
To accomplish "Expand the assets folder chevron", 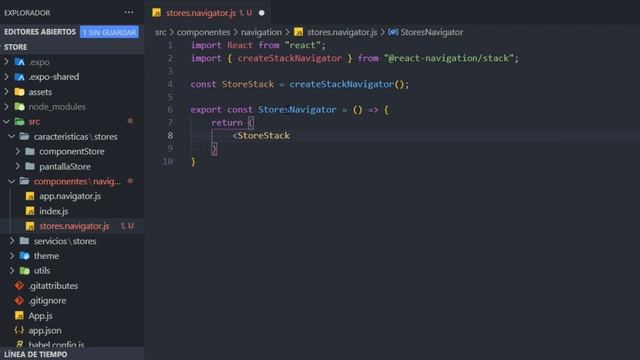I will 6,91.
